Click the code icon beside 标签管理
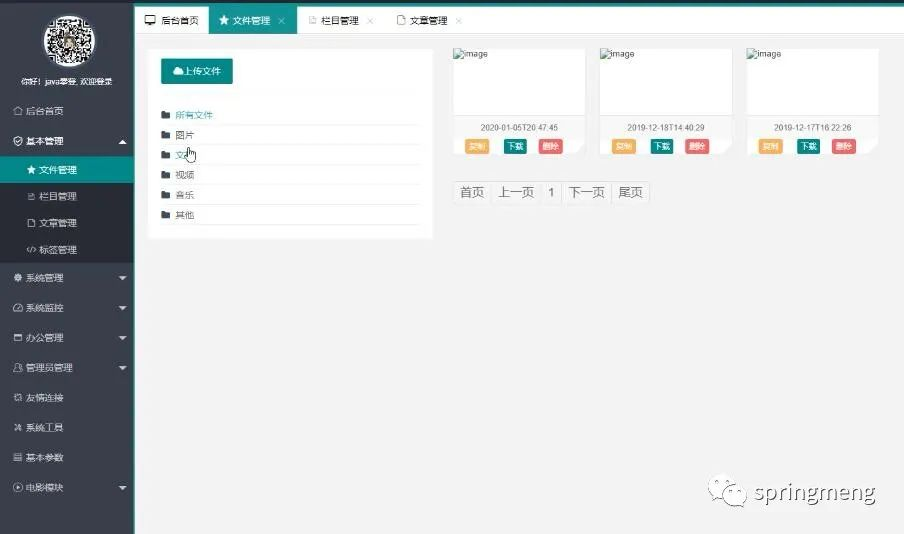Image resolution: width=904 pixels, height=534 pixels. (x=31, y=250)
